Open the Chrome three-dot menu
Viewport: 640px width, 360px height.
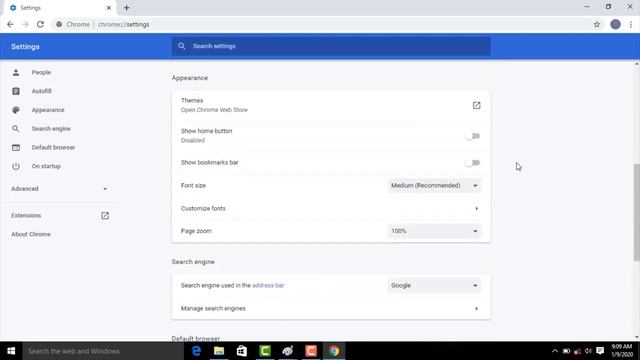[x=631, y=24]
